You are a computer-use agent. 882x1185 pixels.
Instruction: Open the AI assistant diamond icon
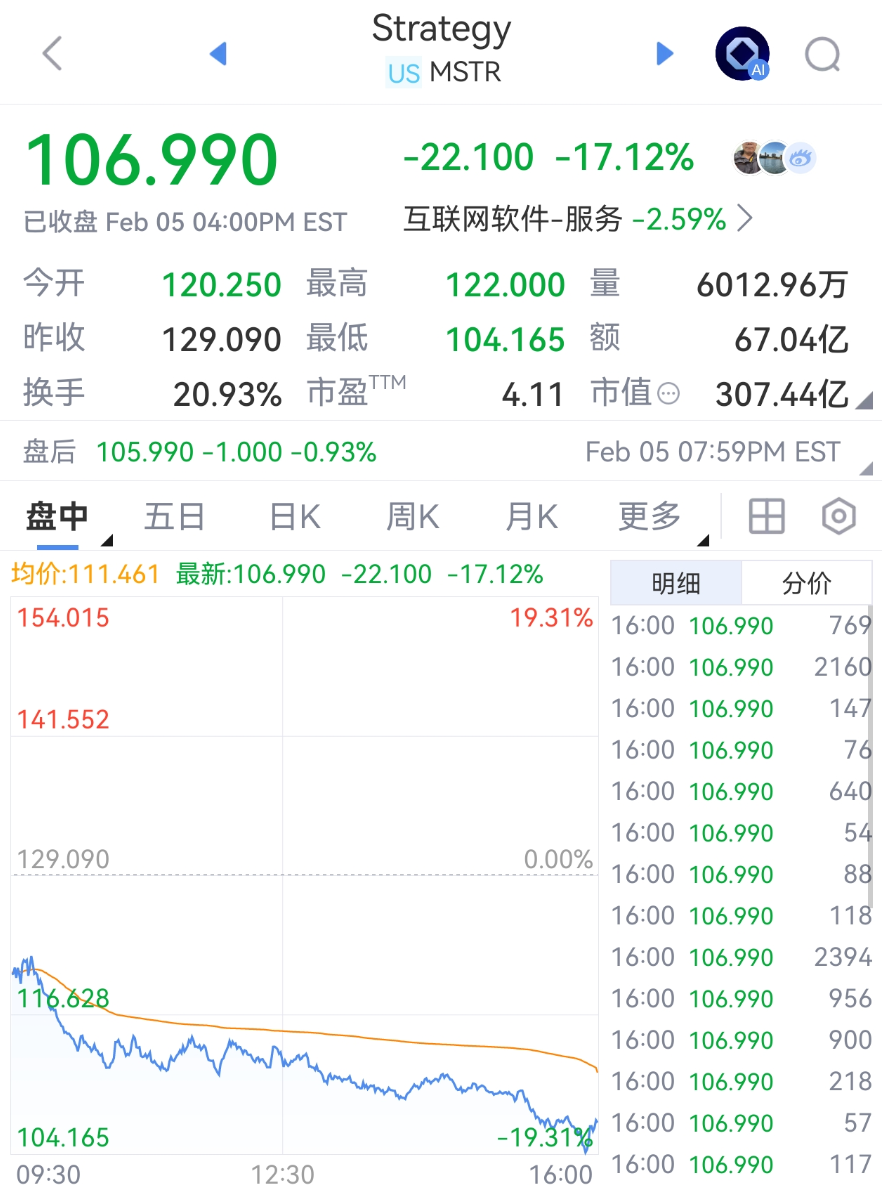pos(741,54)
